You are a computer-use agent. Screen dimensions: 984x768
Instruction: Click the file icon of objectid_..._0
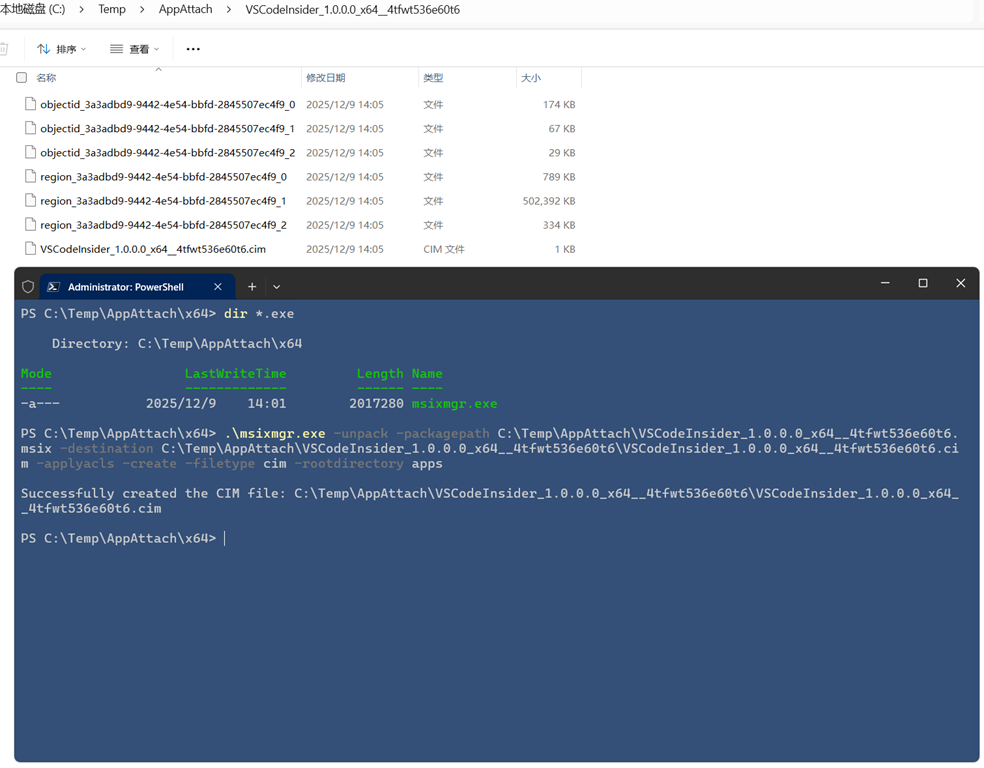pos(30,104)
